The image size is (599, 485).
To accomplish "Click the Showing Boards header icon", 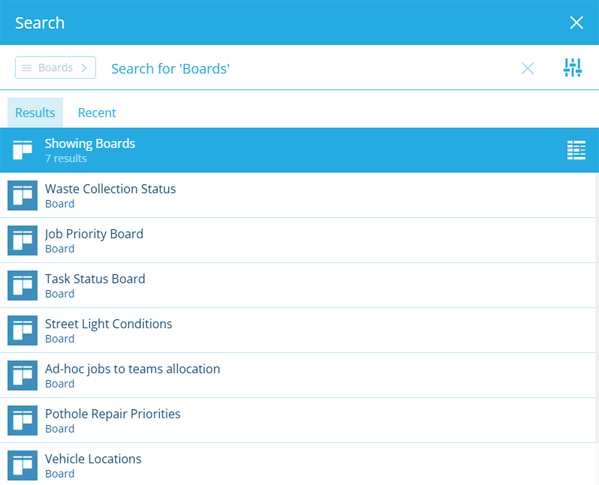I will coord(23,150).
